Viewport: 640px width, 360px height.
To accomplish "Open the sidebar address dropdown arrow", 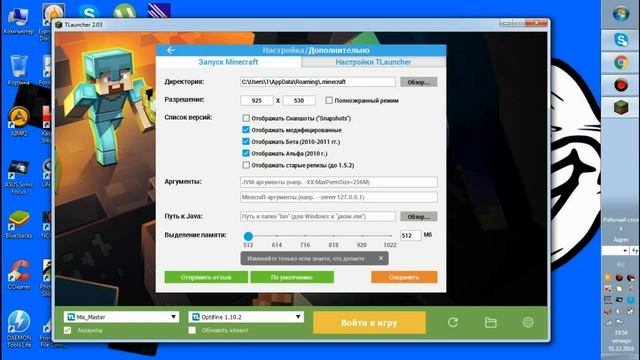I will [x=625, y=250].
